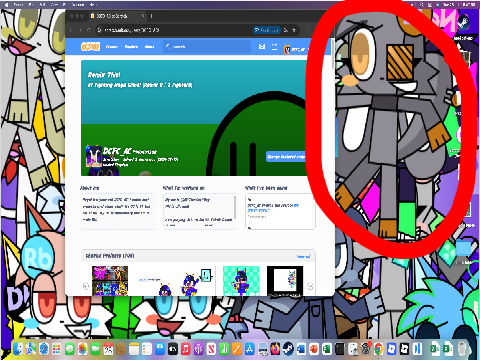
Task: Open Podcasts from the Dock
Action: coord(199,349)
